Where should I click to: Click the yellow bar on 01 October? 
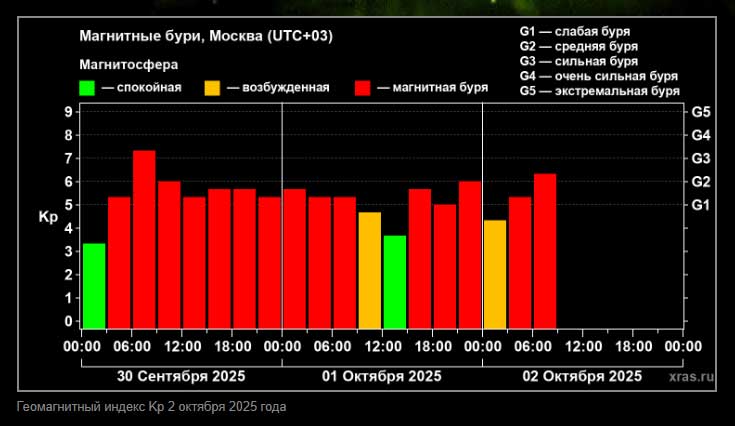point(369,270)
